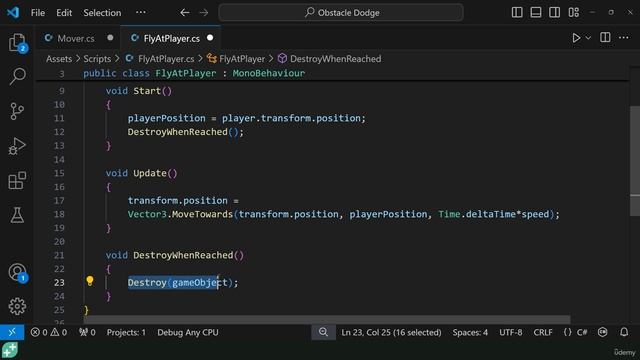Click Debug Any CPU configuration
Viewport: 640px width, 360px height.
click(188, 332)
